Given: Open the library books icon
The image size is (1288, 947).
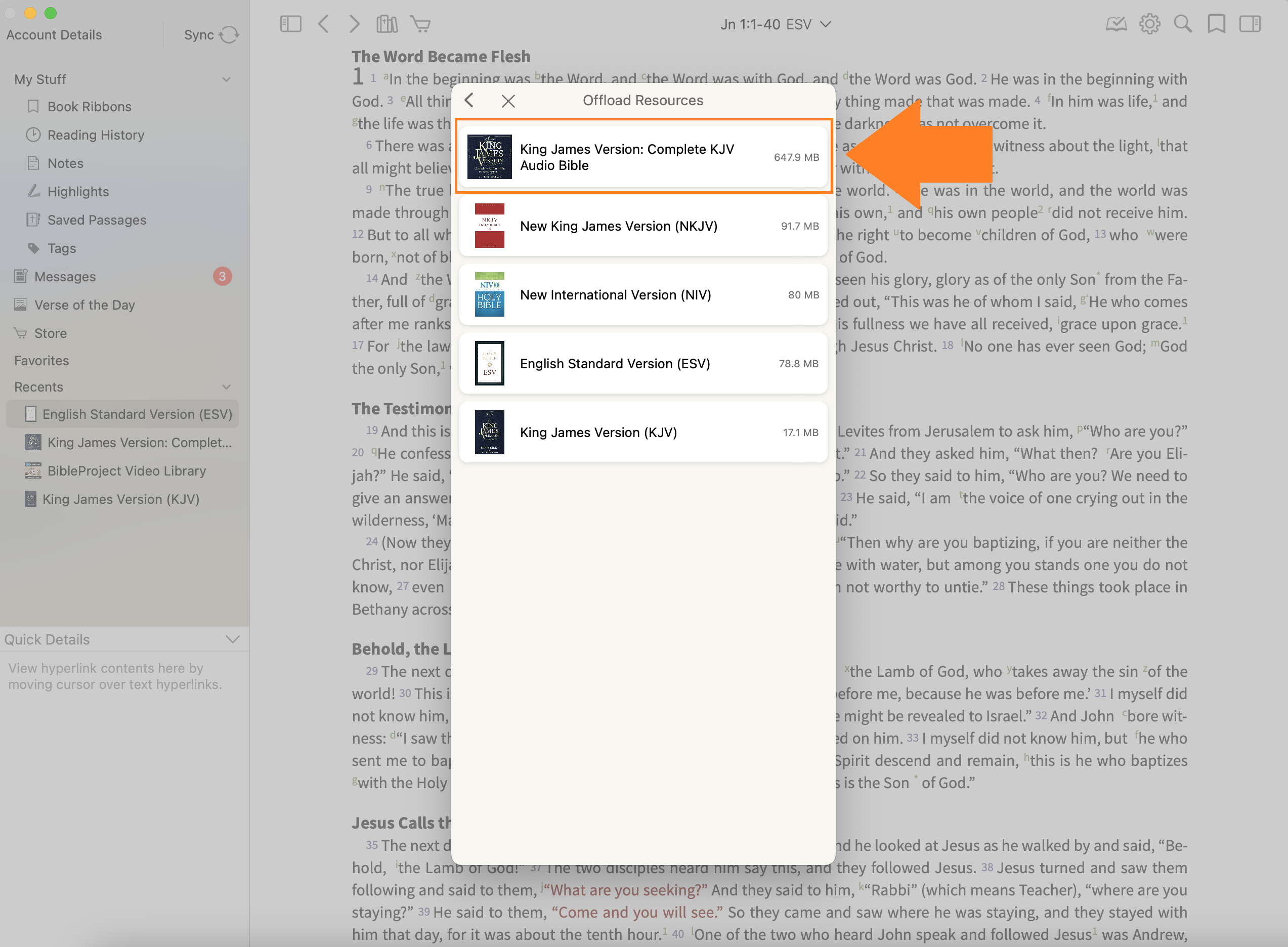Looking at the screenshot, I should [387, 24].
